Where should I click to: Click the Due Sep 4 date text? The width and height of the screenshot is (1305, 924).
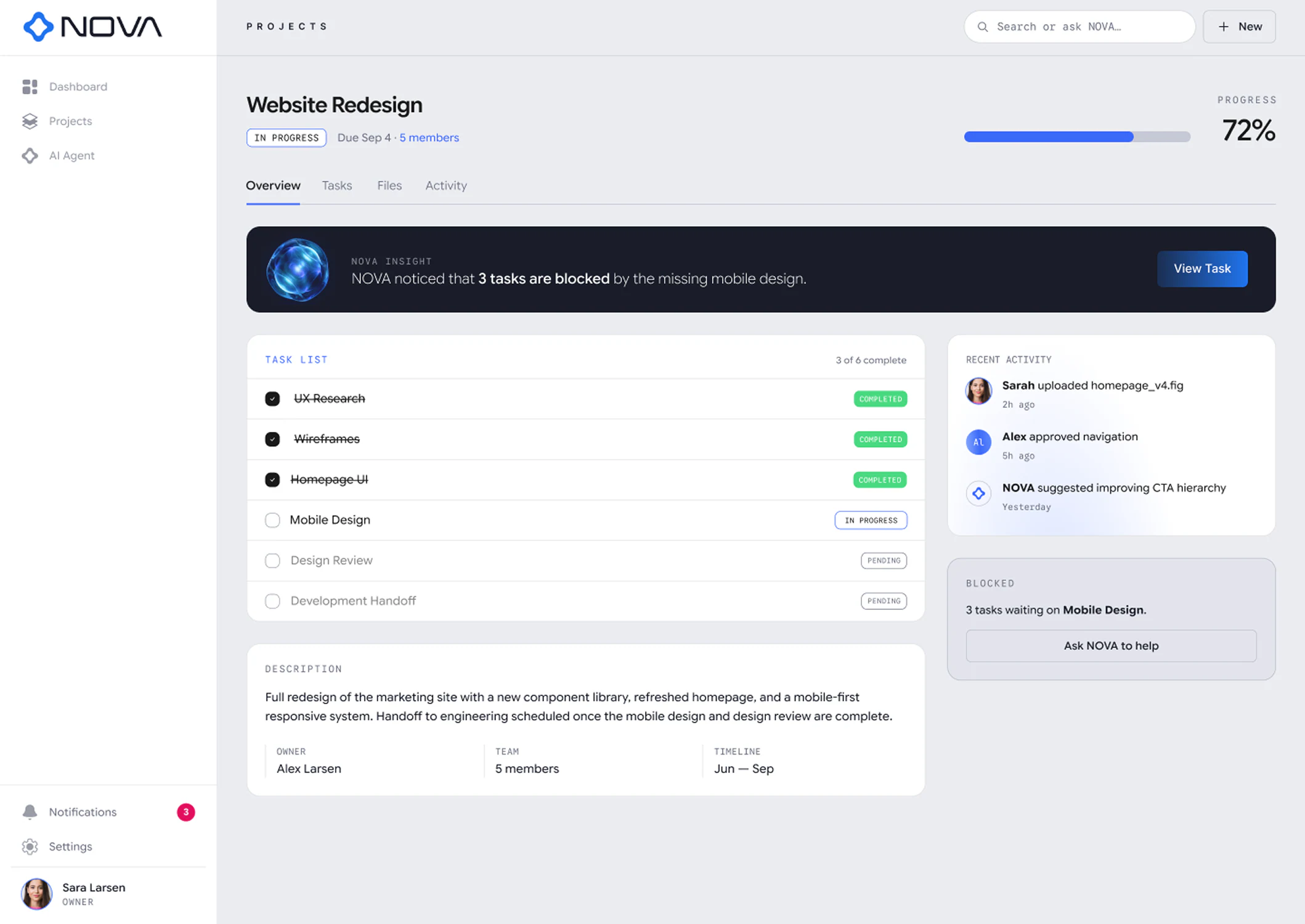tap(364, 137)
